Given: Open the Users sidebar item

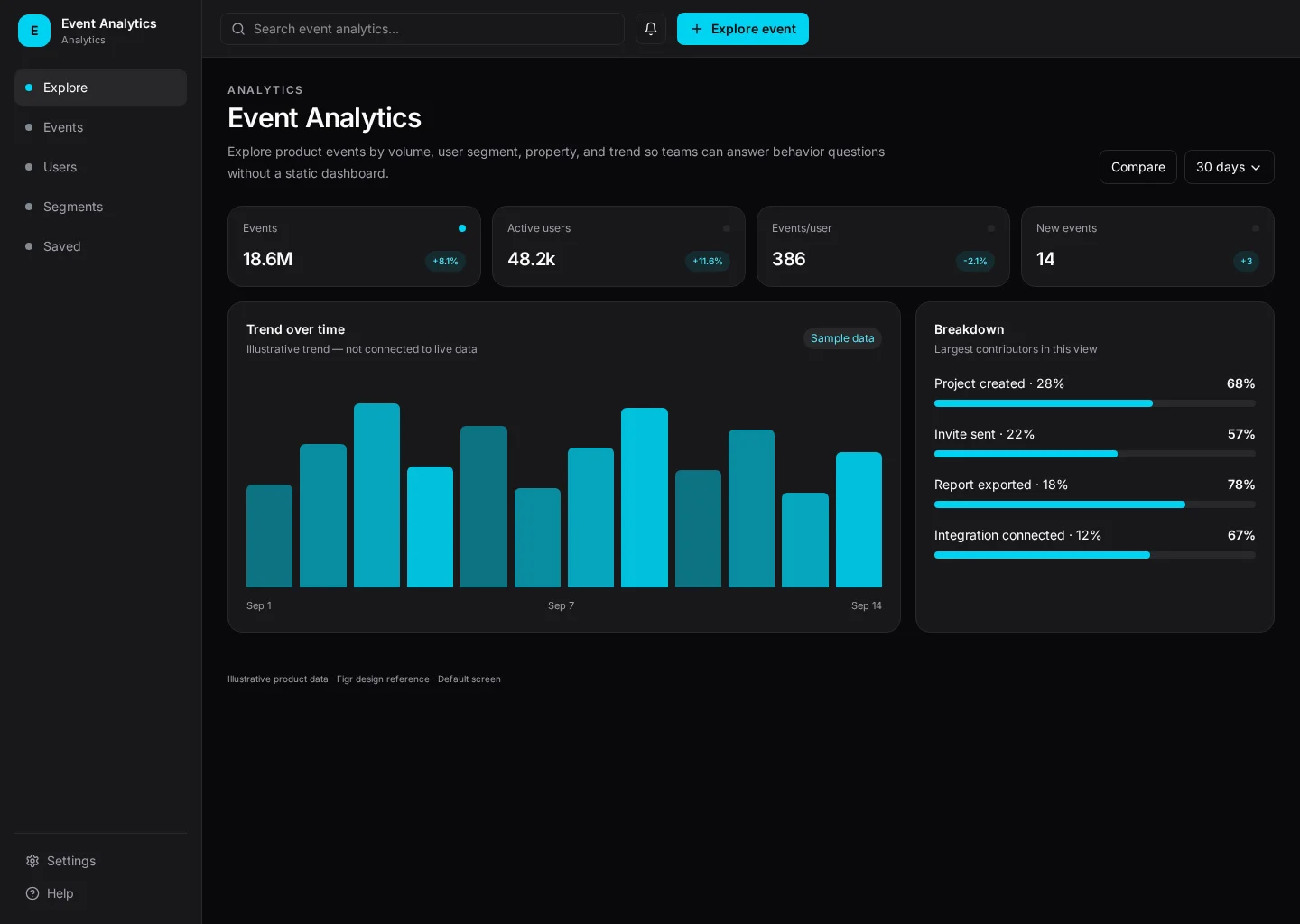Looking at the screenshot, I should tap(100, 167).
